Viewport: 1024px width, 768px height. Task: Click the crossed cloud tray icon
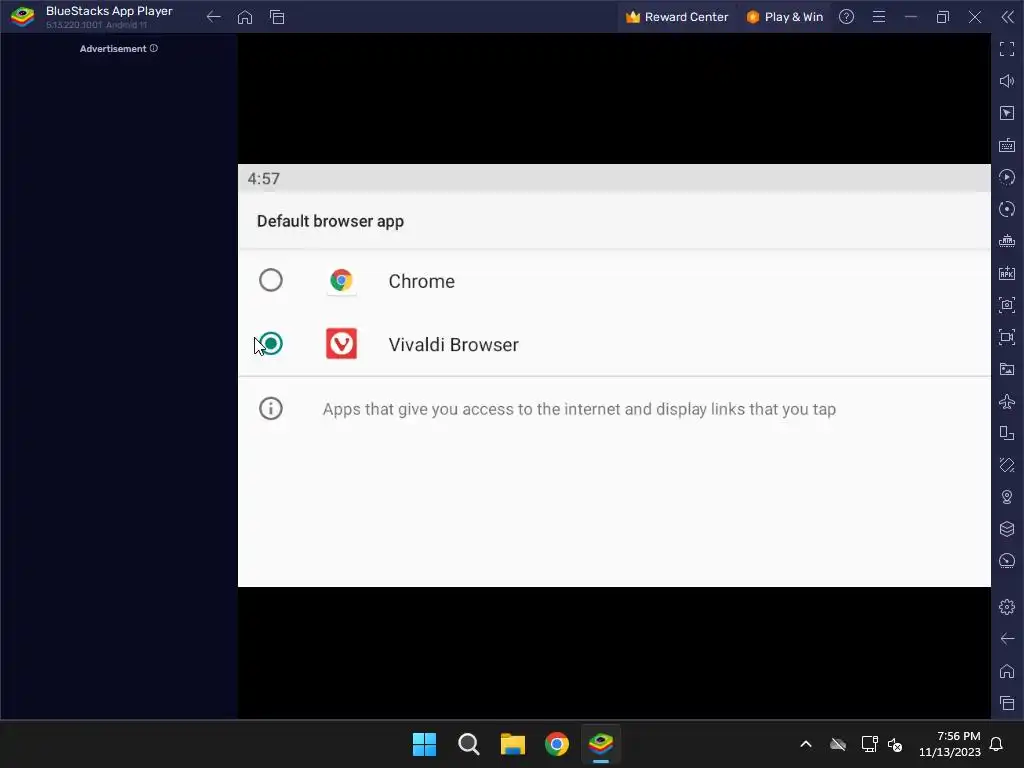[838, 744]
